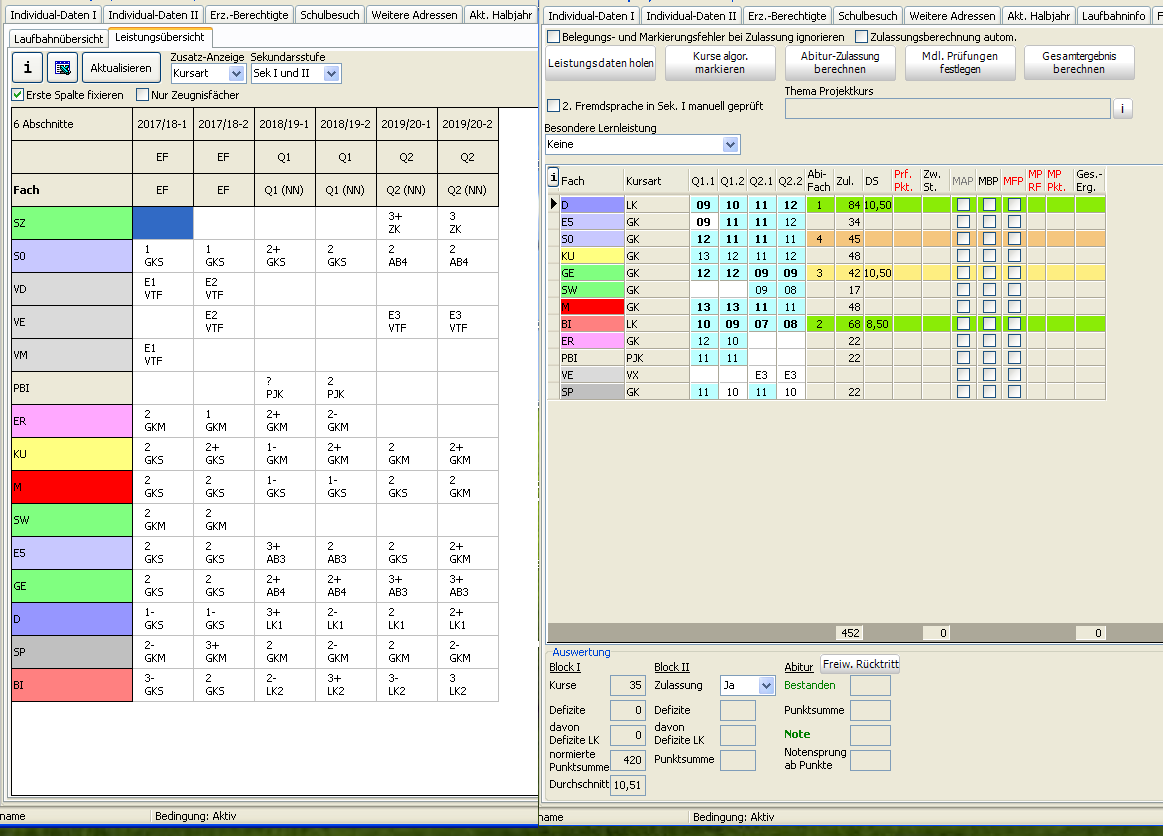This screenshot has width=1163, height=836.
Task: Click the Abi-Fach column header
Action: 819,180
